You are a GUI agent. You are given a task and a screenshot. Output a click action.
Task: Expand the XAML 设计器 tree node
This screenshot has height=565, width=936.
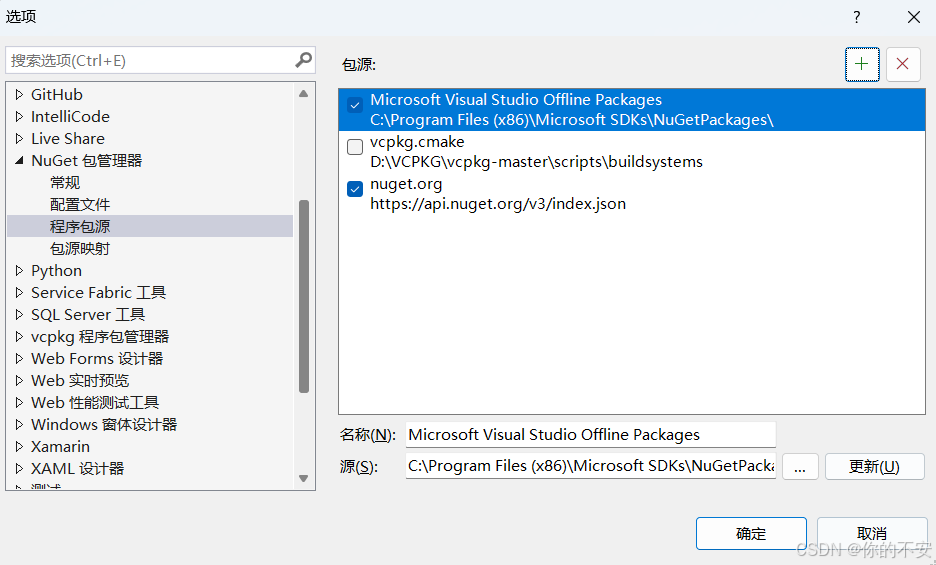19,468
